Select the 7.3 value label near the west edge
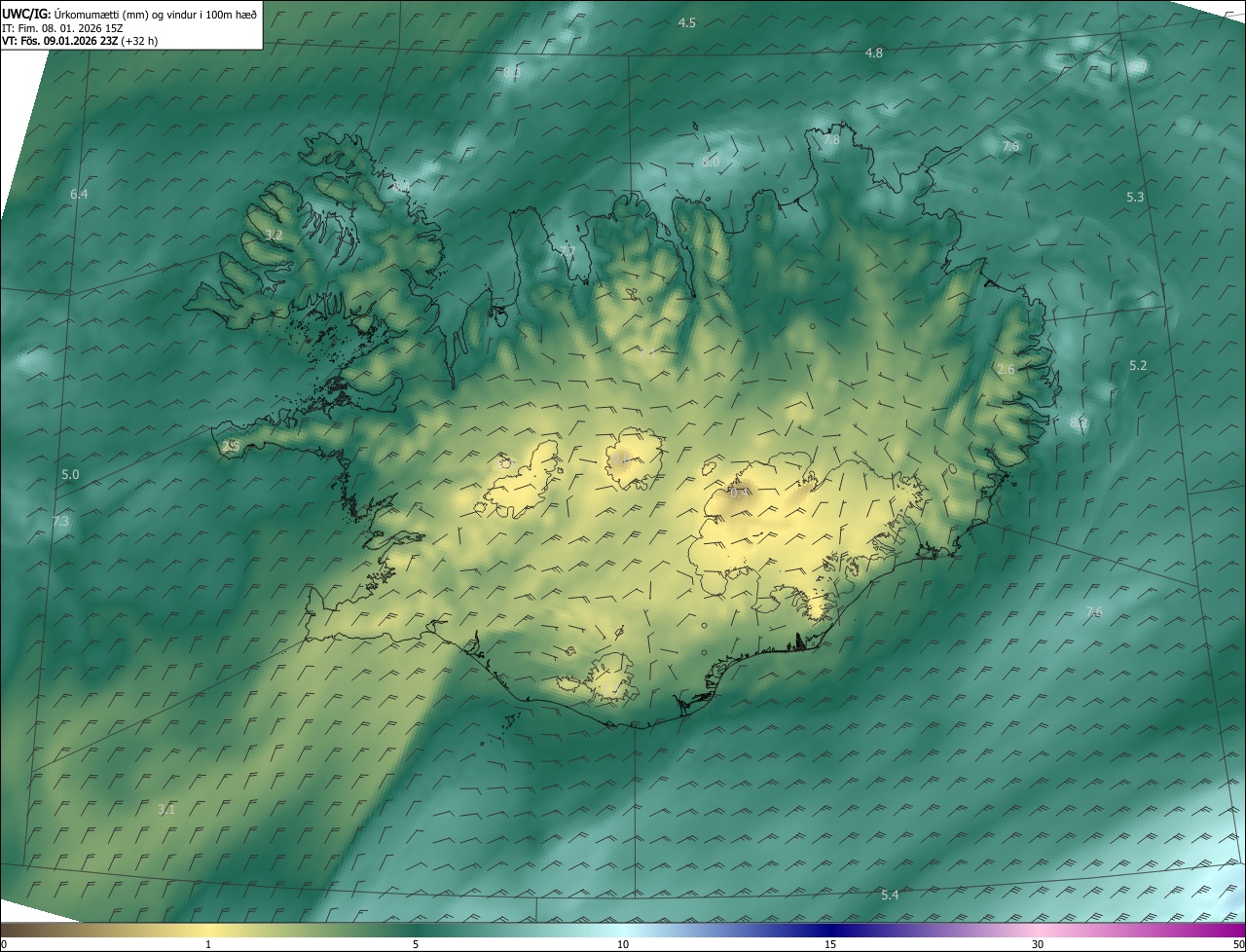The height and width of the screenshot is (952, 1246). pyautogui.click(x=60, y=522)
